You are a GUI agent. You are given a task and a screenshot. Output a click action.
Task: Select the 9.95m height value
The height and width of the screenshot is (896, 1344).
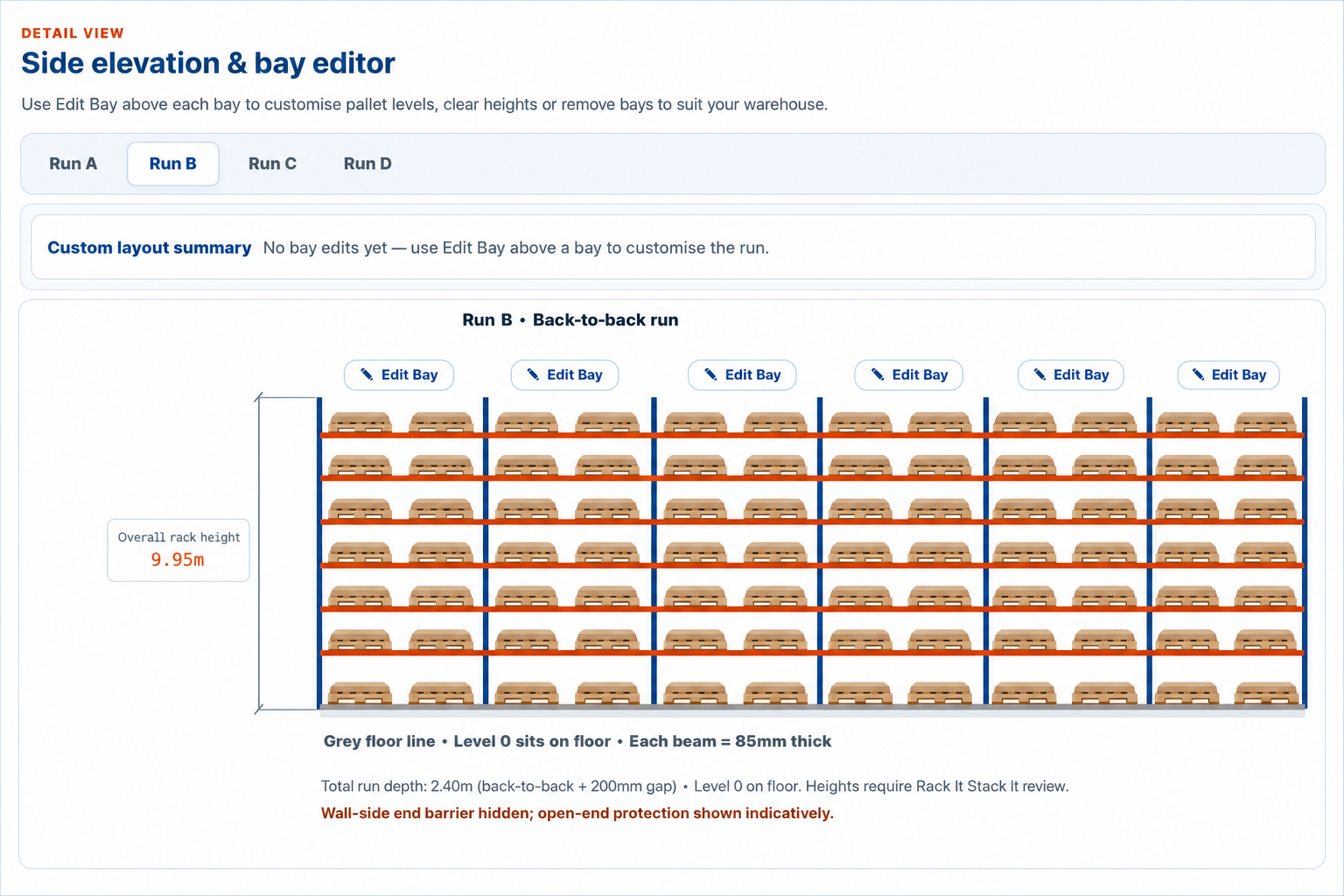(x=178, y=560)
